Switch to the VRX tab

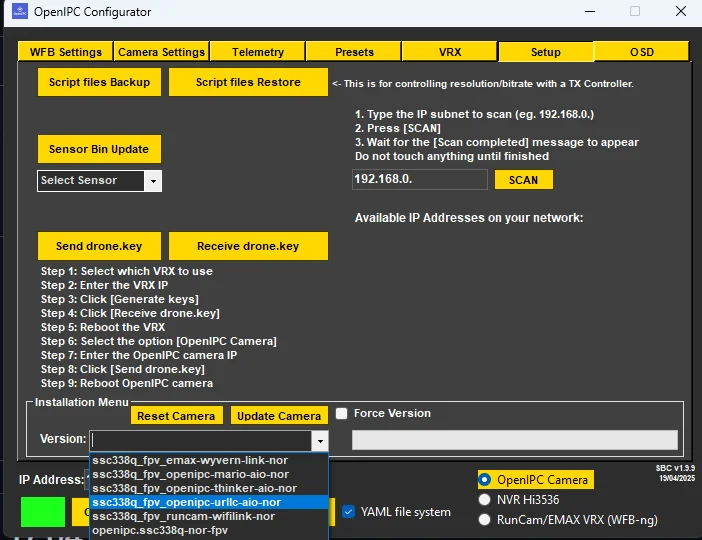pyautogui.click(x=450, y=52)
